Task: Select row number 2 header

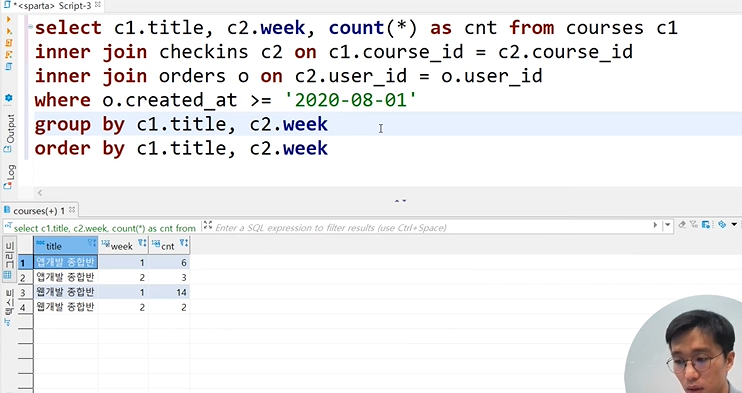Action: click(x=26, y=277)
